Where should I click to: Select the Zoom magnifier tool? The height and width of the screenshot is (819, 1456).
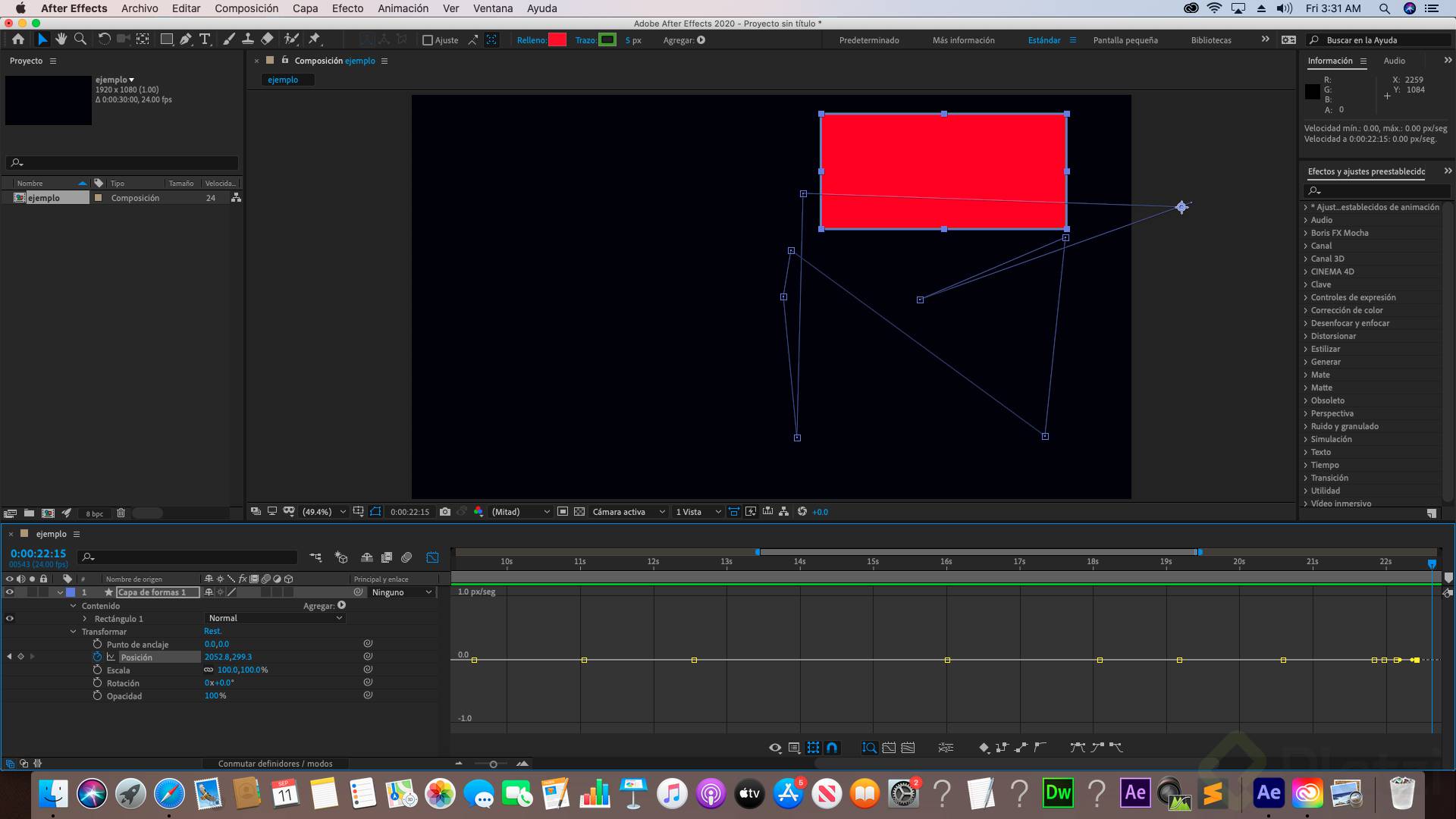click(80, 39)
